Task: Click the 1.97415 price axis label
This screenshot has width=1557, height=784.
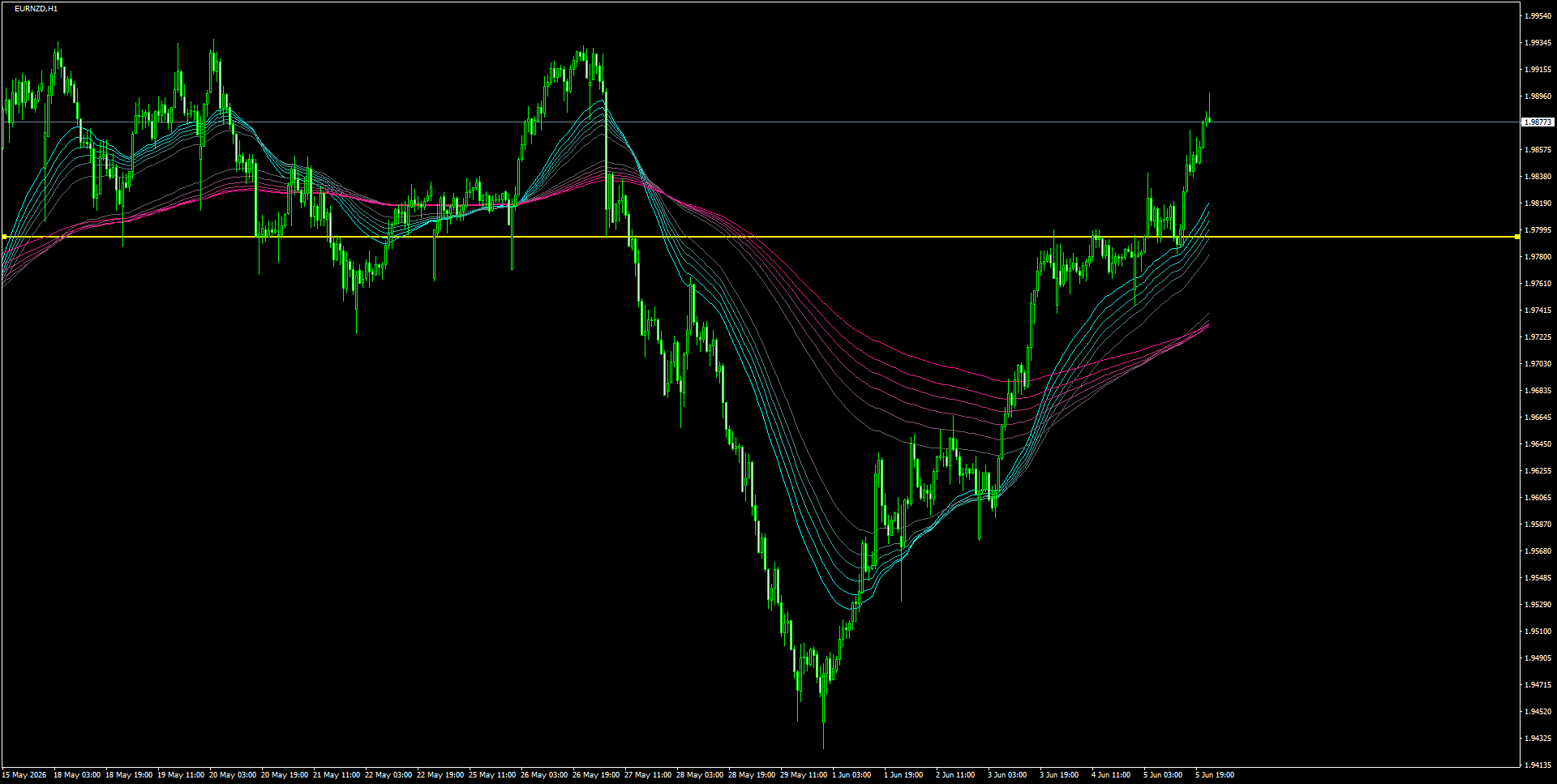Action: [x=1538, y=311]
